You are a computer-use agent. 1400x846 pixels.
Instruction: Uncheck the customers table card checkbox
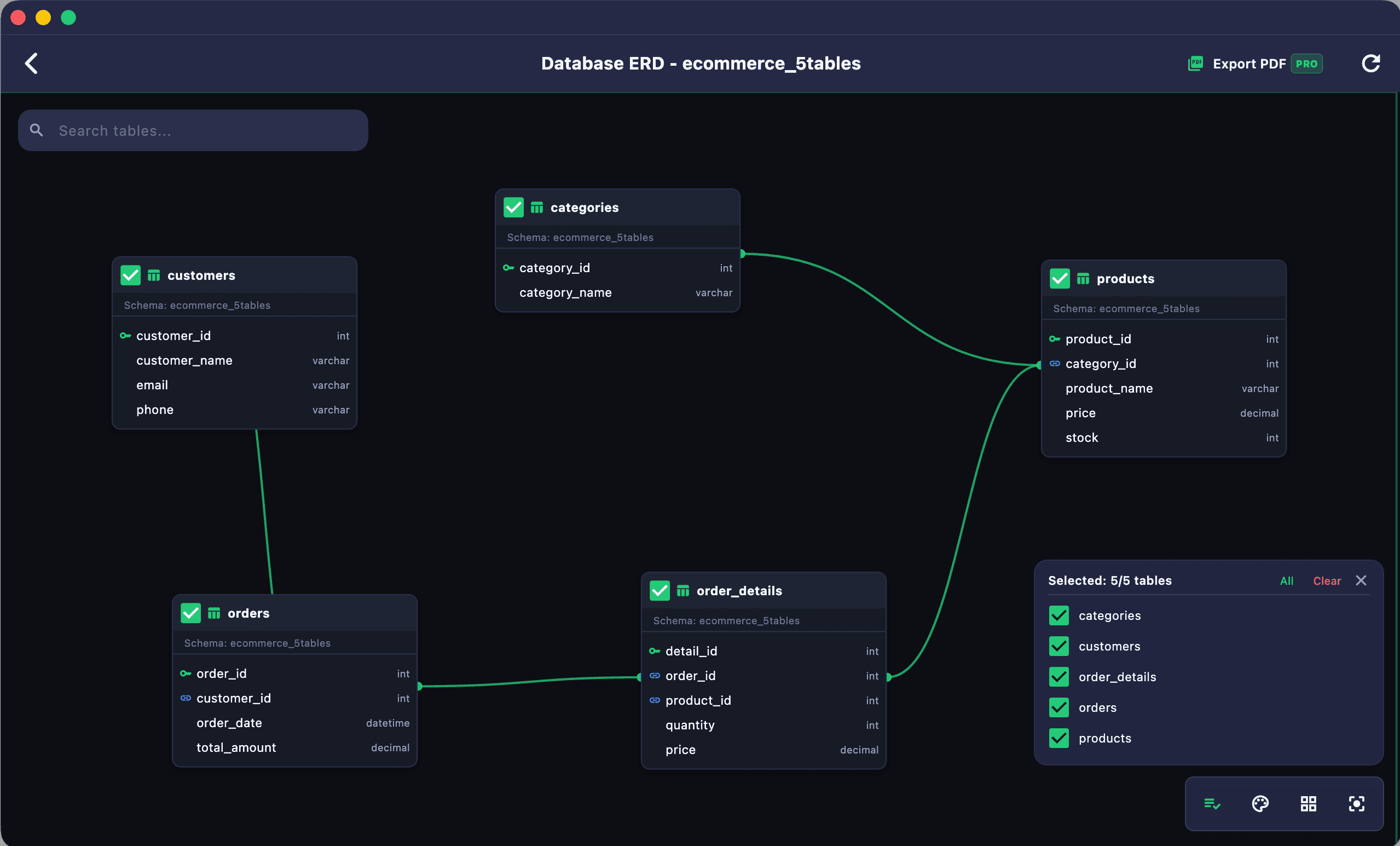pos(131,275)
